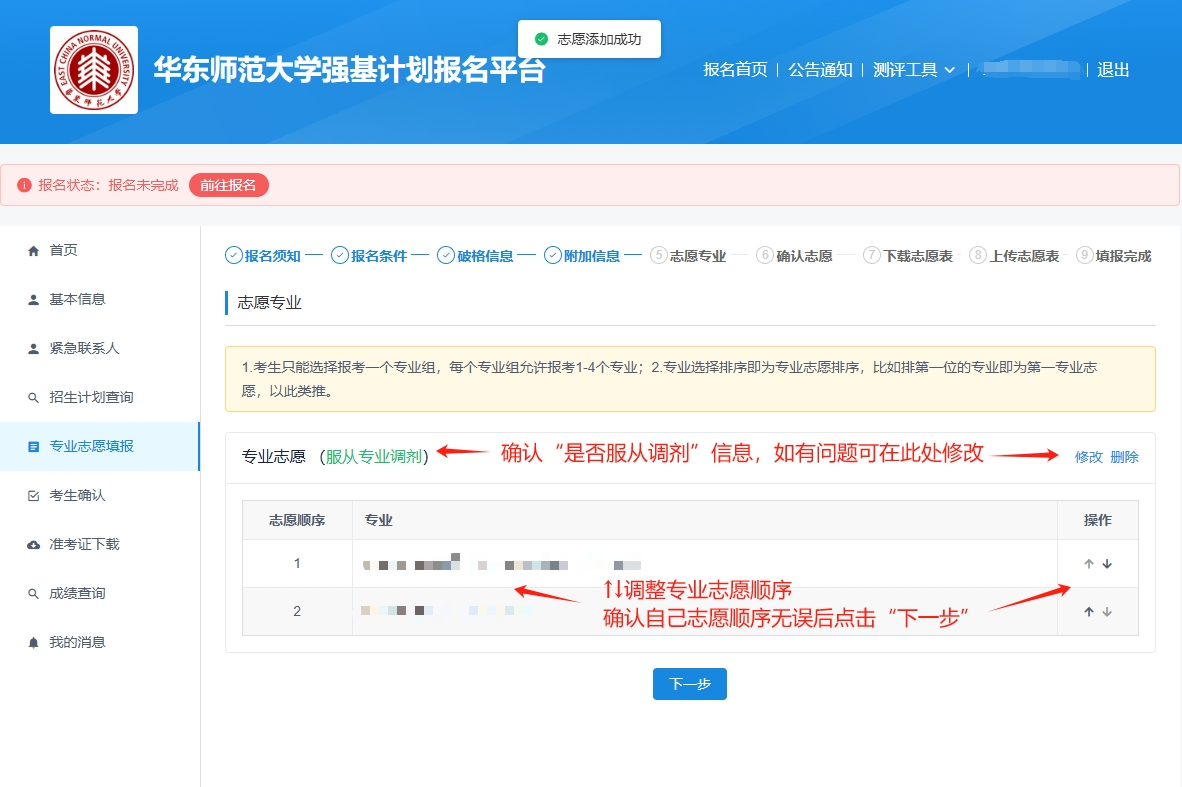Click the person icon beside 基本信息
1182x787 pixels.
click(33, 299)
